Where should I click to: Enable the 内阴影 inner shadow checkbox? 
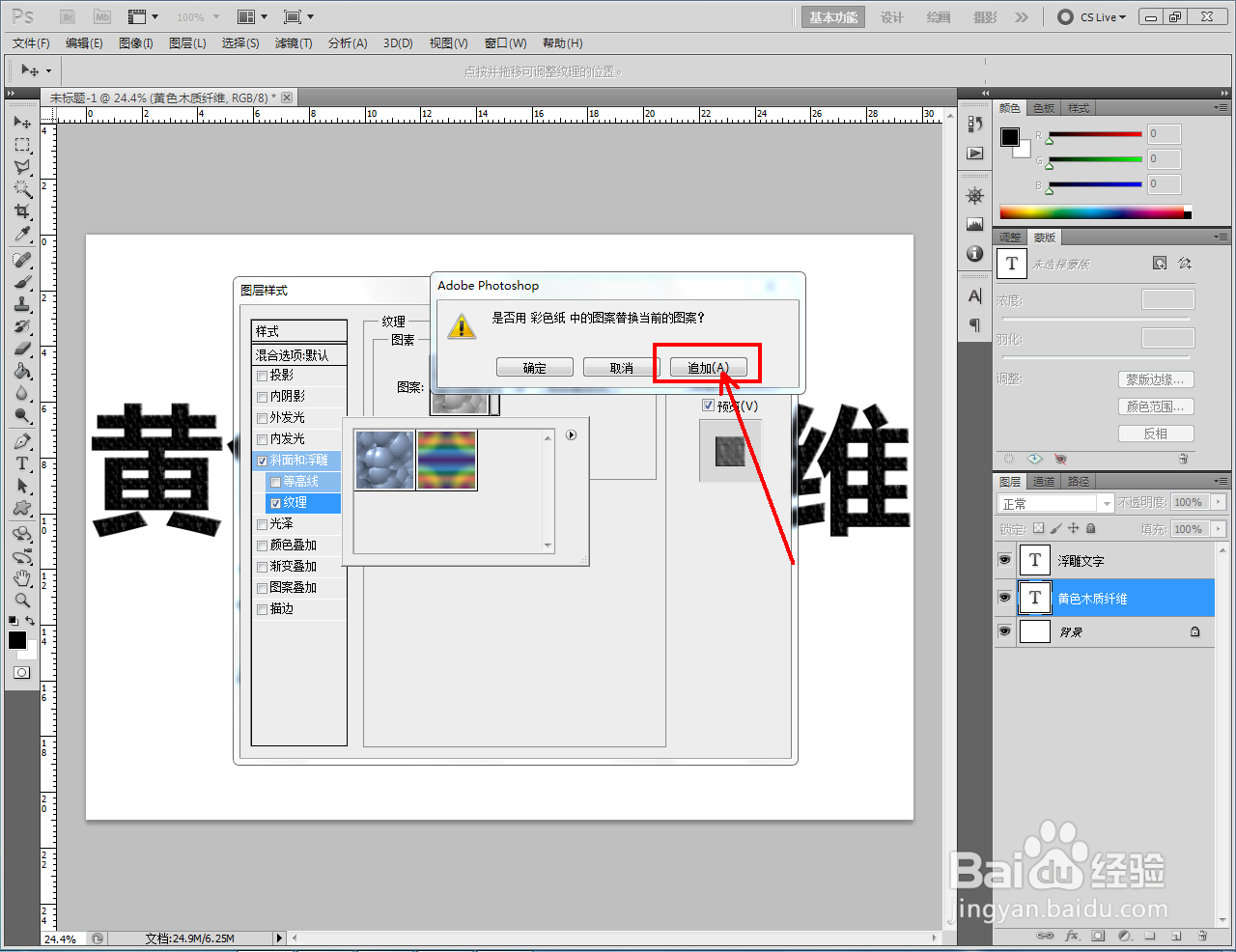pos(262,397)
